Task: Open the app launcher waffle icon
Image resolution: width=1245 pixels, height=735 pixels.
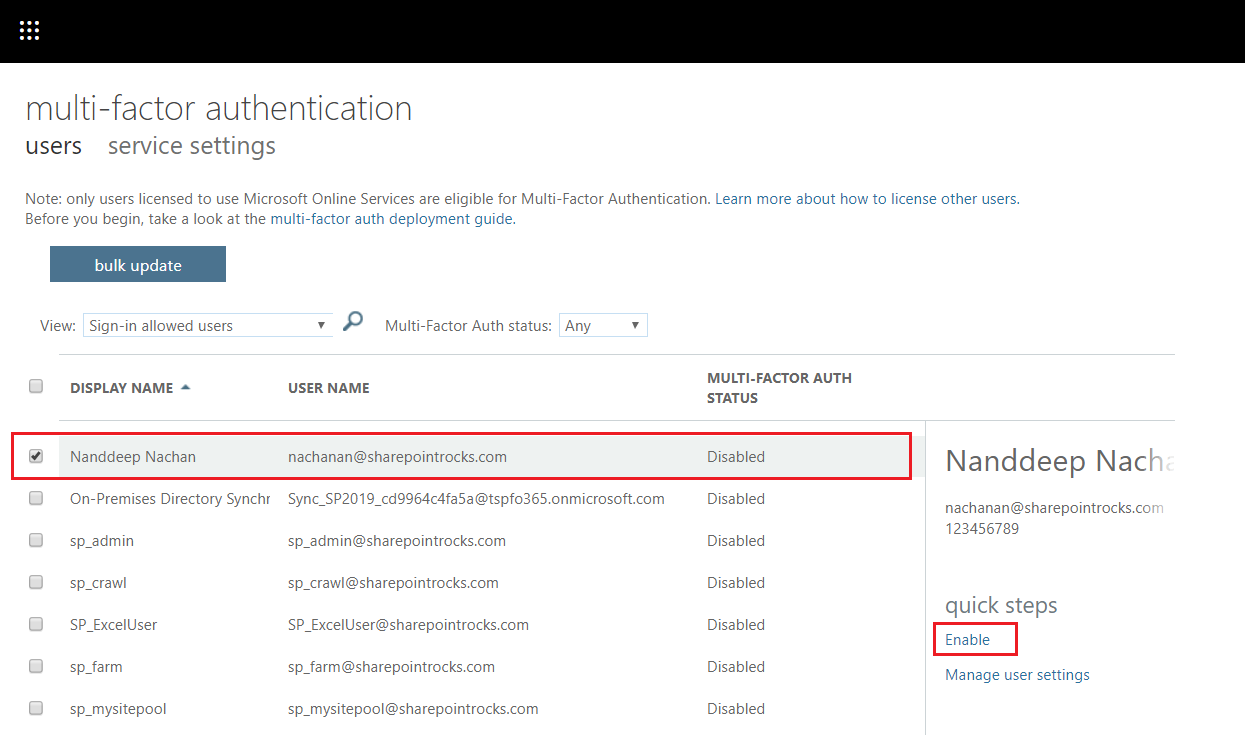Action: click(x=29, y=31)
